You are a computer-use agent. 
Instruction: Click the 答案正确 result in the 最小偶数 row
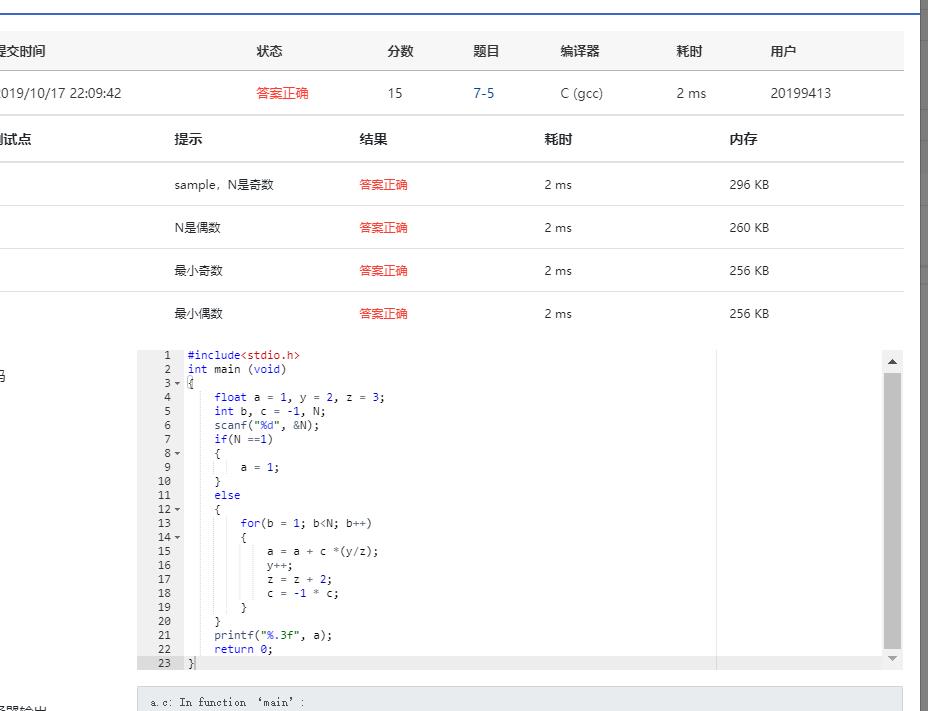pyautogui.click(x=383, y=313)
